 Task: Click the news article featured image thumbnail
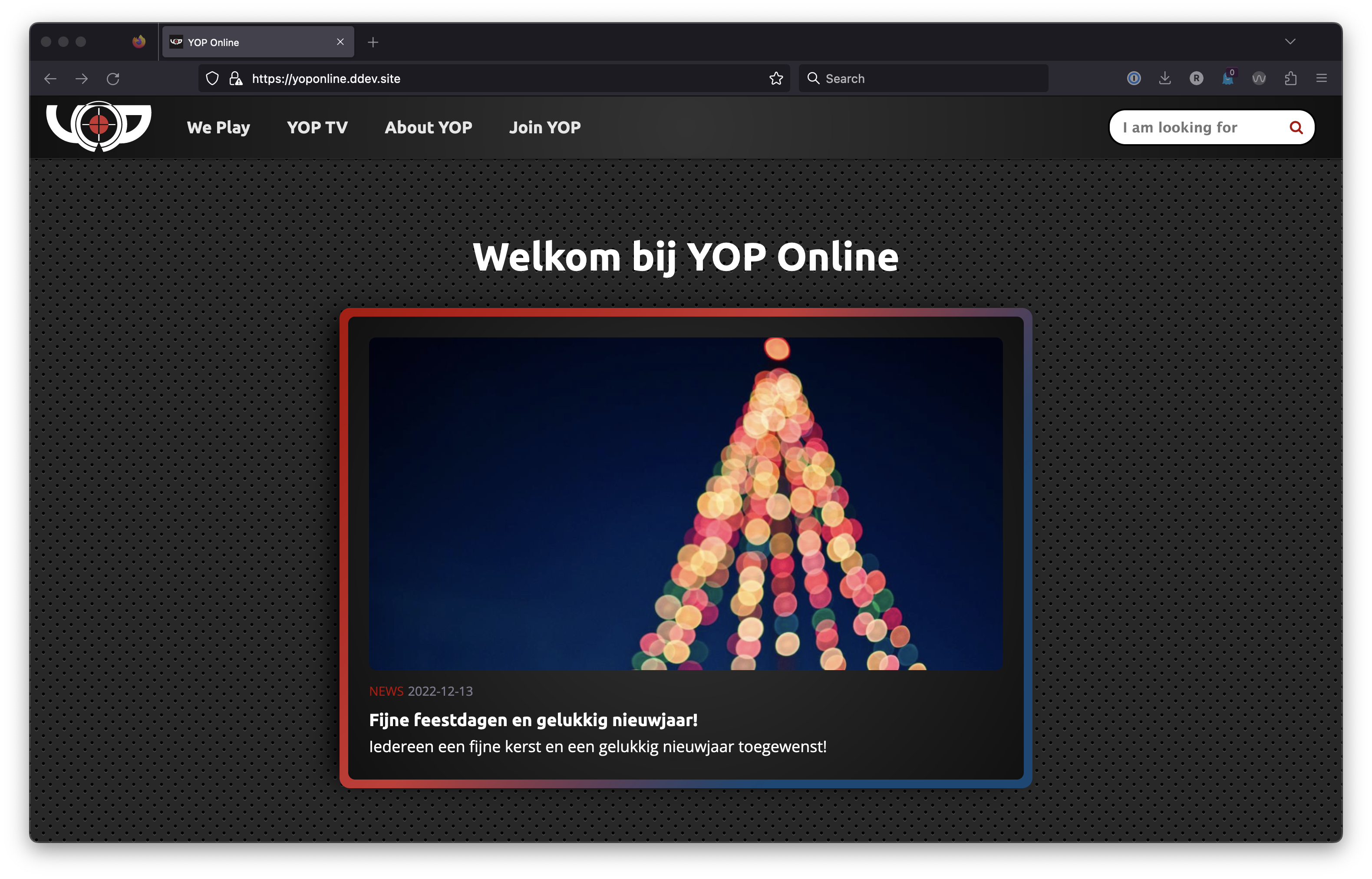[687, 503]
